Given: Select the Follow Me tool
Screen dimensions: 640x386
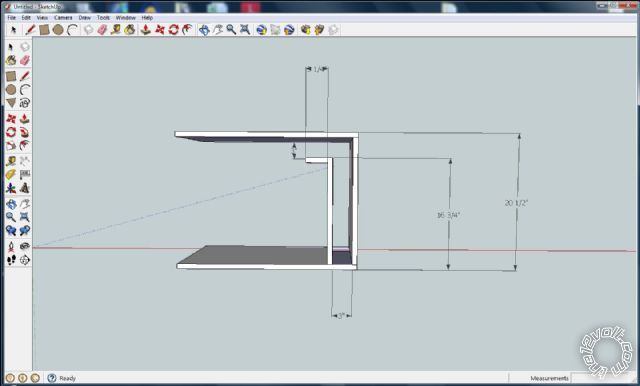Looking at the screenshot, I should coord(25,132).
